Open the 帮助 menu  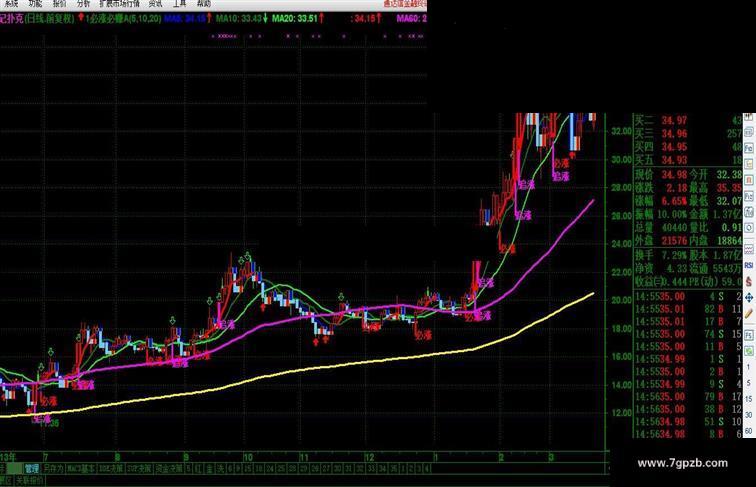[x=203, y=3]
